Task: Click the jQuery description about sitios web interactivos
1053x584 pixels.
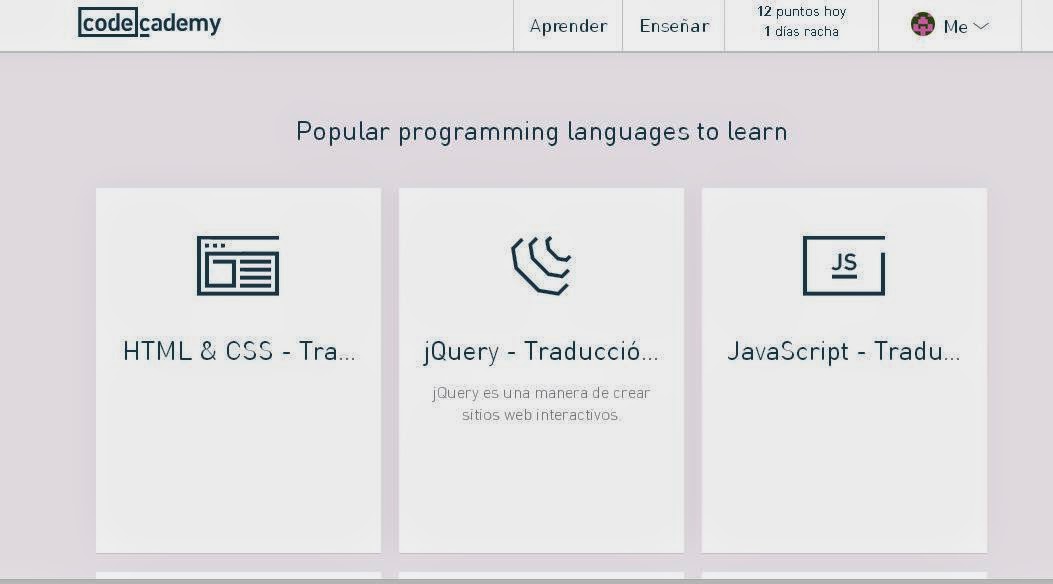Action: click(541, 403)
